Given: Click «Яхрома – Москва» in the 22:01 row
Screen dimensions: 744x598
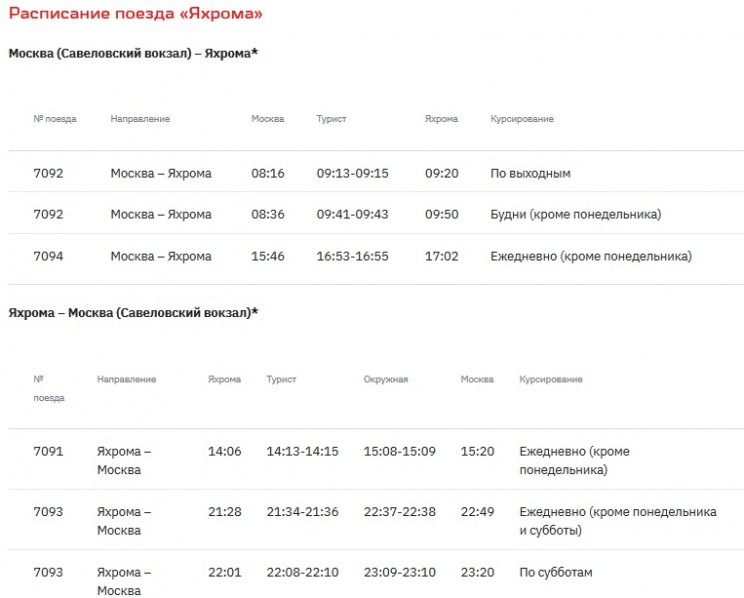Looking at the screenshot, I should 124,581.
